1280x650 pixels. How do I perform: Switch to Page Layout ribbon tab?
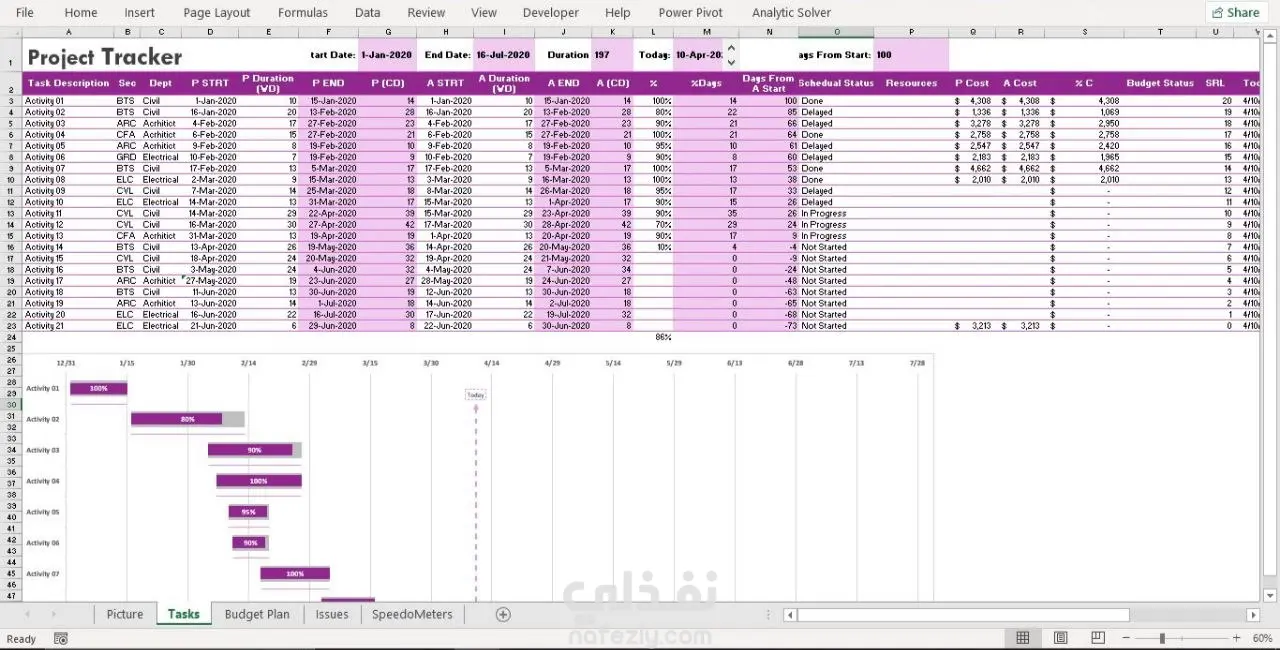click(217, 12)
